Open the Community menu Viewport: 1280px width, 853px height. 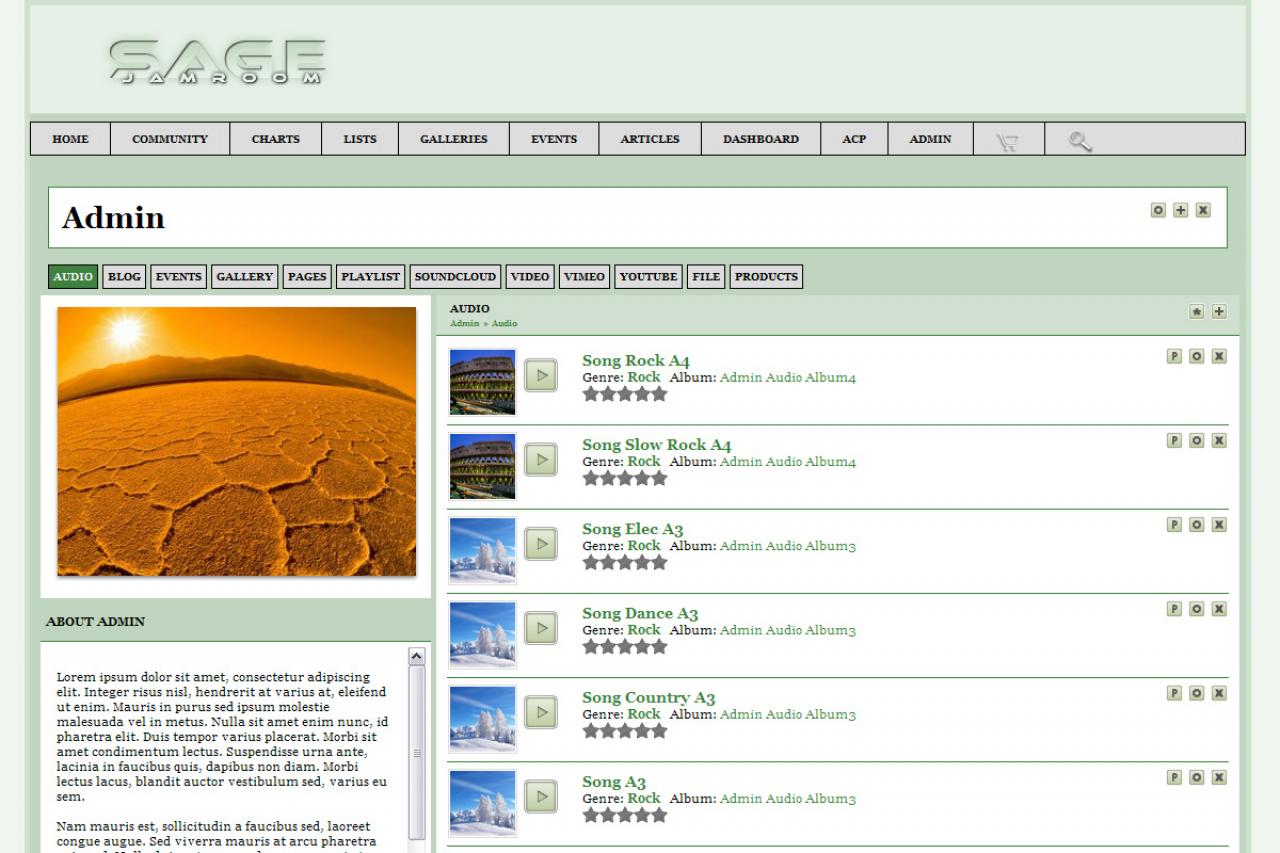pyautogui.click(x=170, y=139)
